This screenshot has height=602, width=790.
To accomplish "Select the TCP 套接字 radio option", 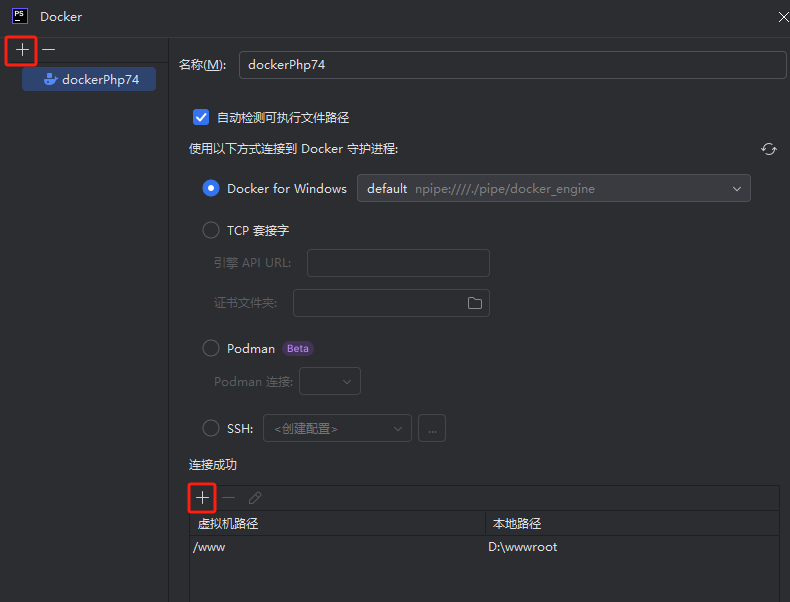I will point(211,230).
